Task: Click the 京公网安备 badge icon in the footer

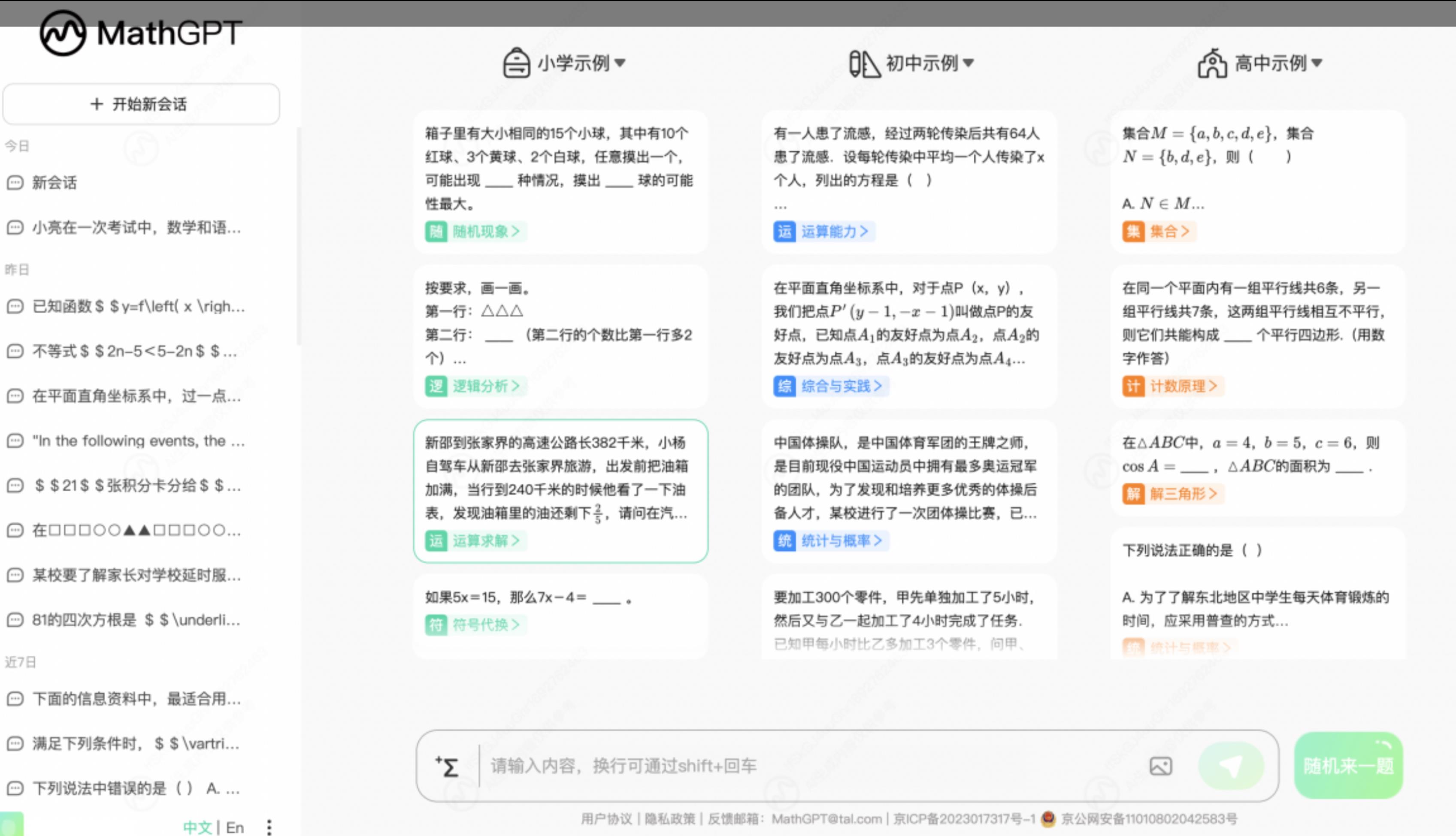Action: click(1048, 819)
